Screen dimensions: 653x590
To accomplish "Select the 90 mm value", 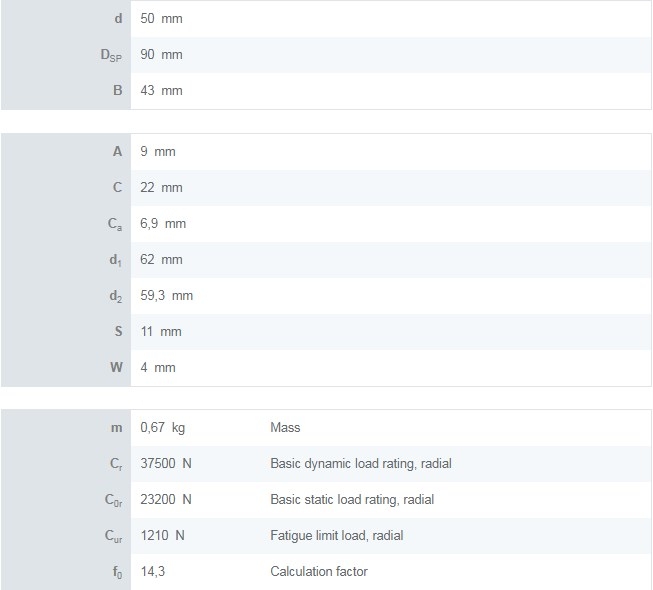I will click(161, 55).
